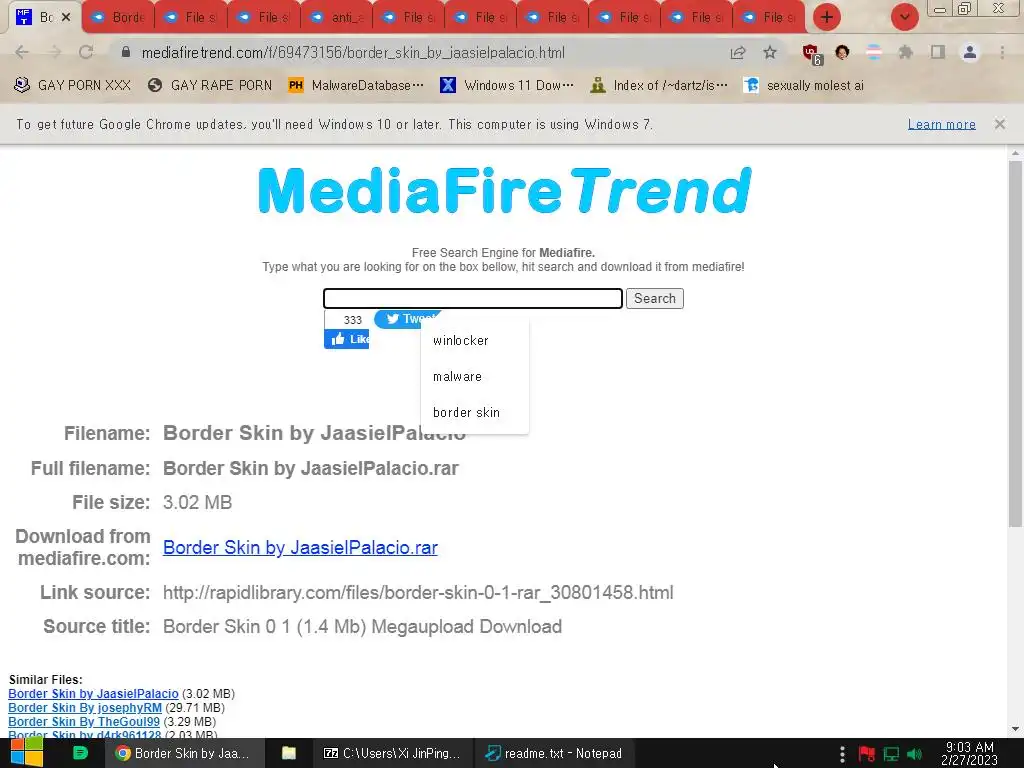
Task: Click the file size value 3.02 MB
Action: pos(197,502)
